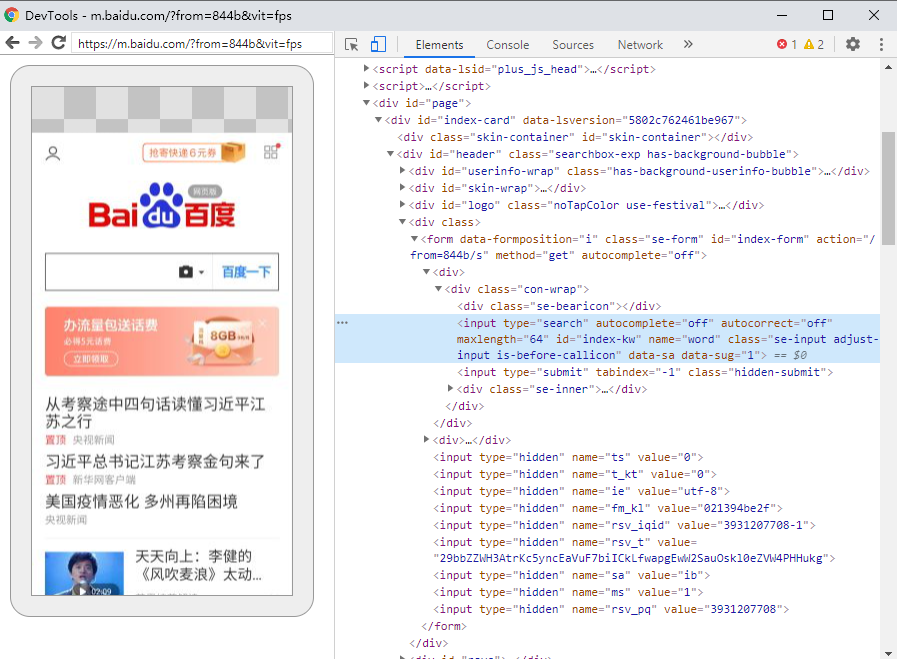Go back with the back arrow
This screenshot has height=659, width=897.
pos(13,43)
